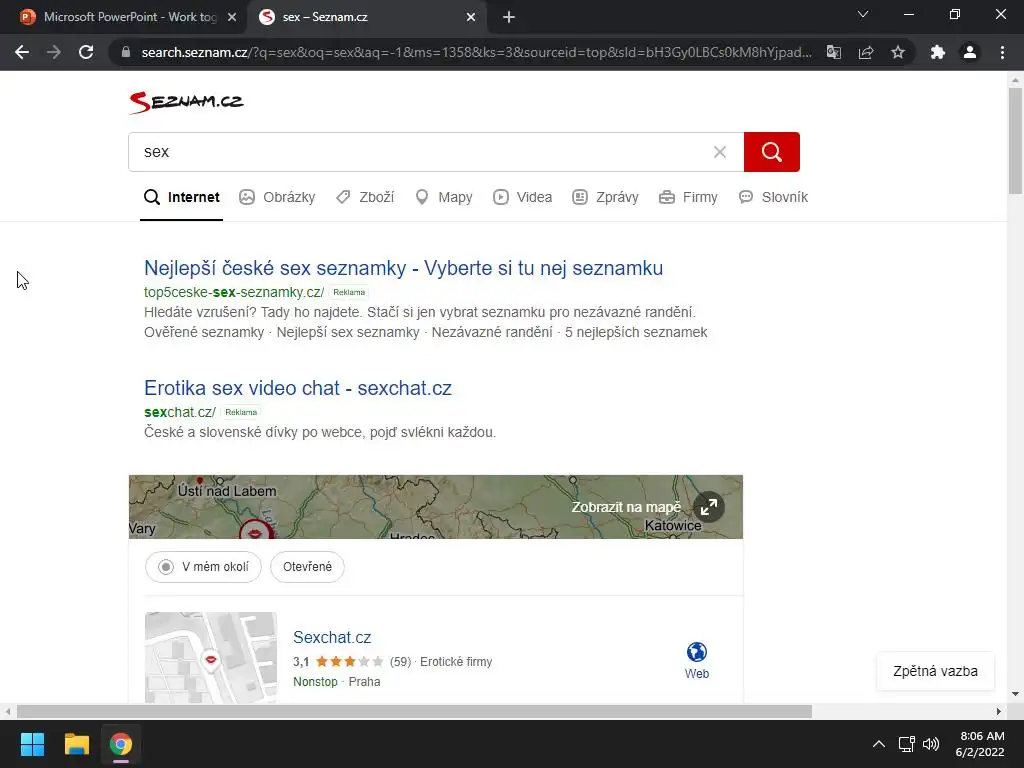Open the Windows Start menu
1024x768 pixels.
coord(32,744)
